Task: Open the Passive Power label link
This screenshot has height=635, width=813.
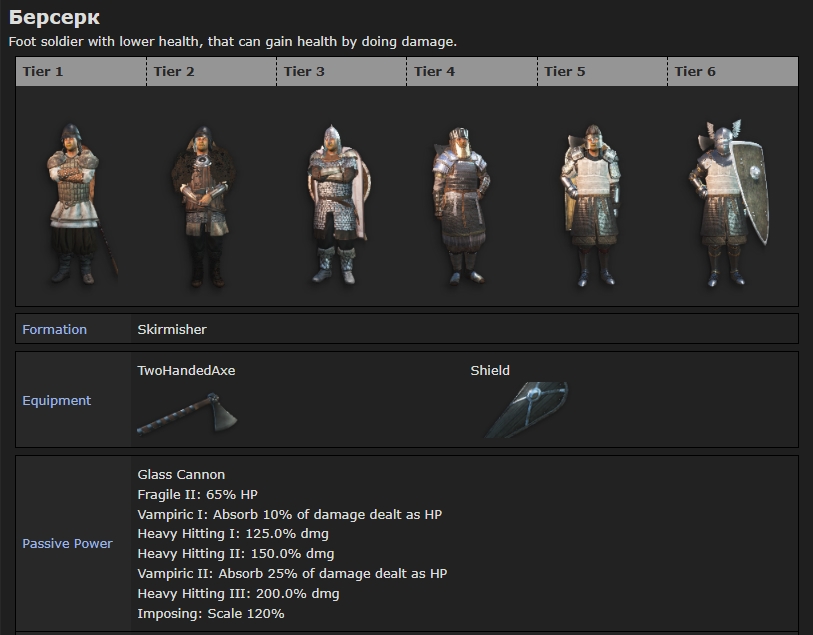Action: (x=67, y=543)
